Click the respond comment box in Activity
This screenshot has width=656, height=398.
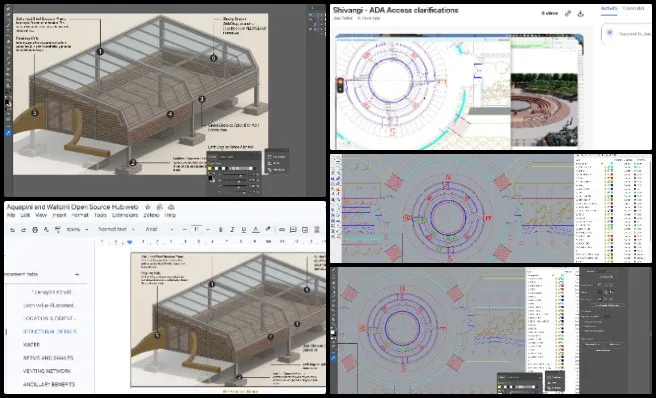(626, 33)
